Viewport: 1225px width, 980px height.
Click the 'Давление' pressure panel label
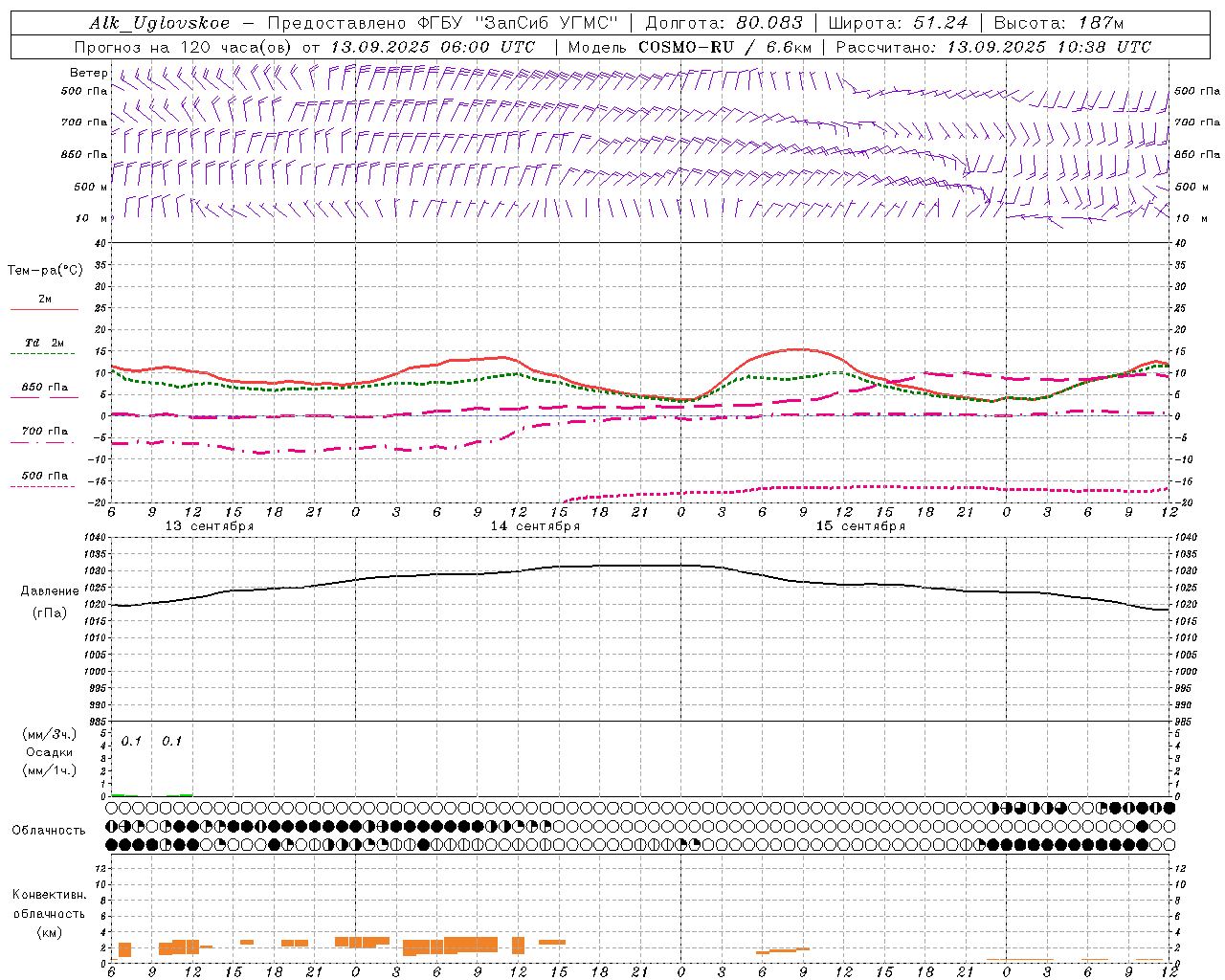(50, 591)
